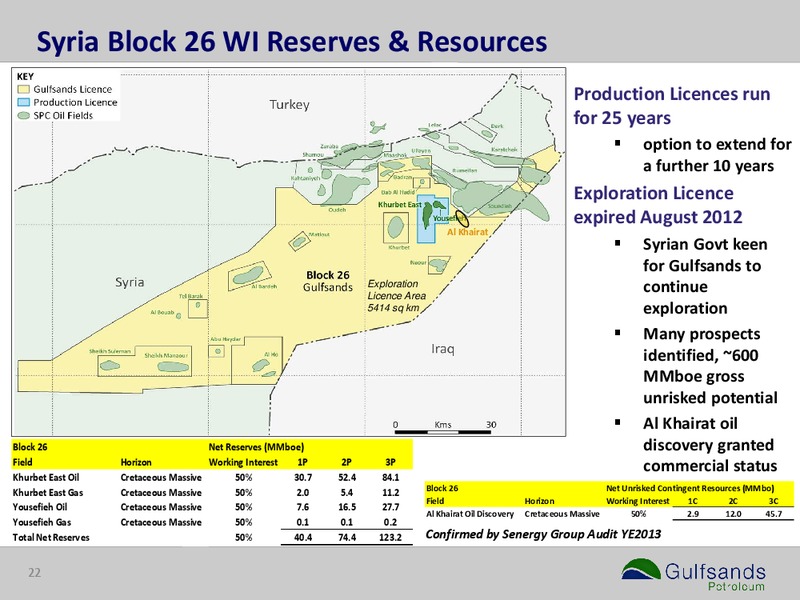The width and height of the screenshot is (800, 600).
Task: Click the '74.4' total 2P value
Action: tap(347, 537)
